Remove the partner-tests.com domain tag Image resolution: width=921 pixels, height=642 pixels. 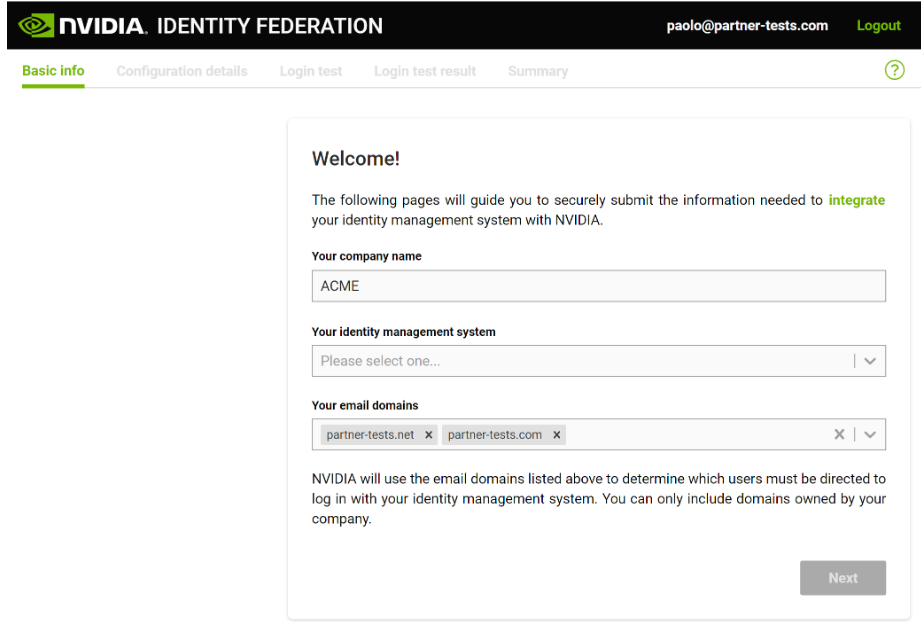(556, 435)
